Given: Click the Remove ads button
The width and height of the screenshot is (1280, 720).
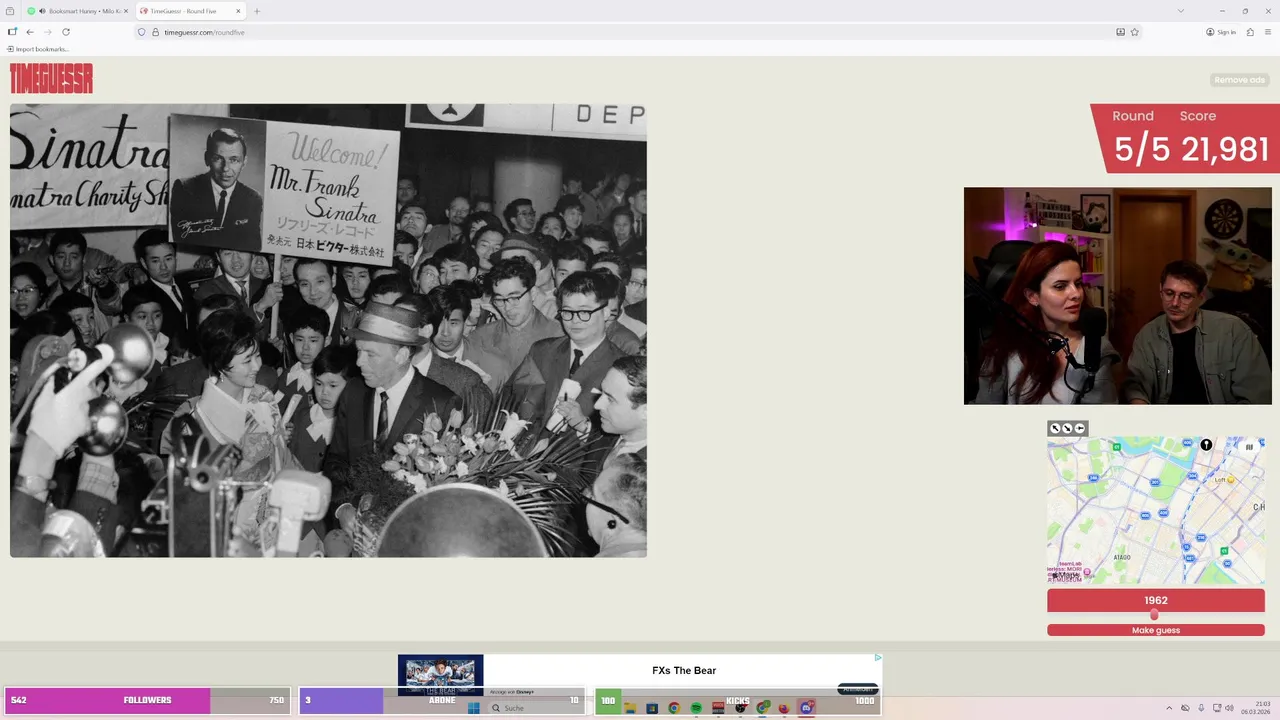Looking at the screenshot, I should point(1239,80).
